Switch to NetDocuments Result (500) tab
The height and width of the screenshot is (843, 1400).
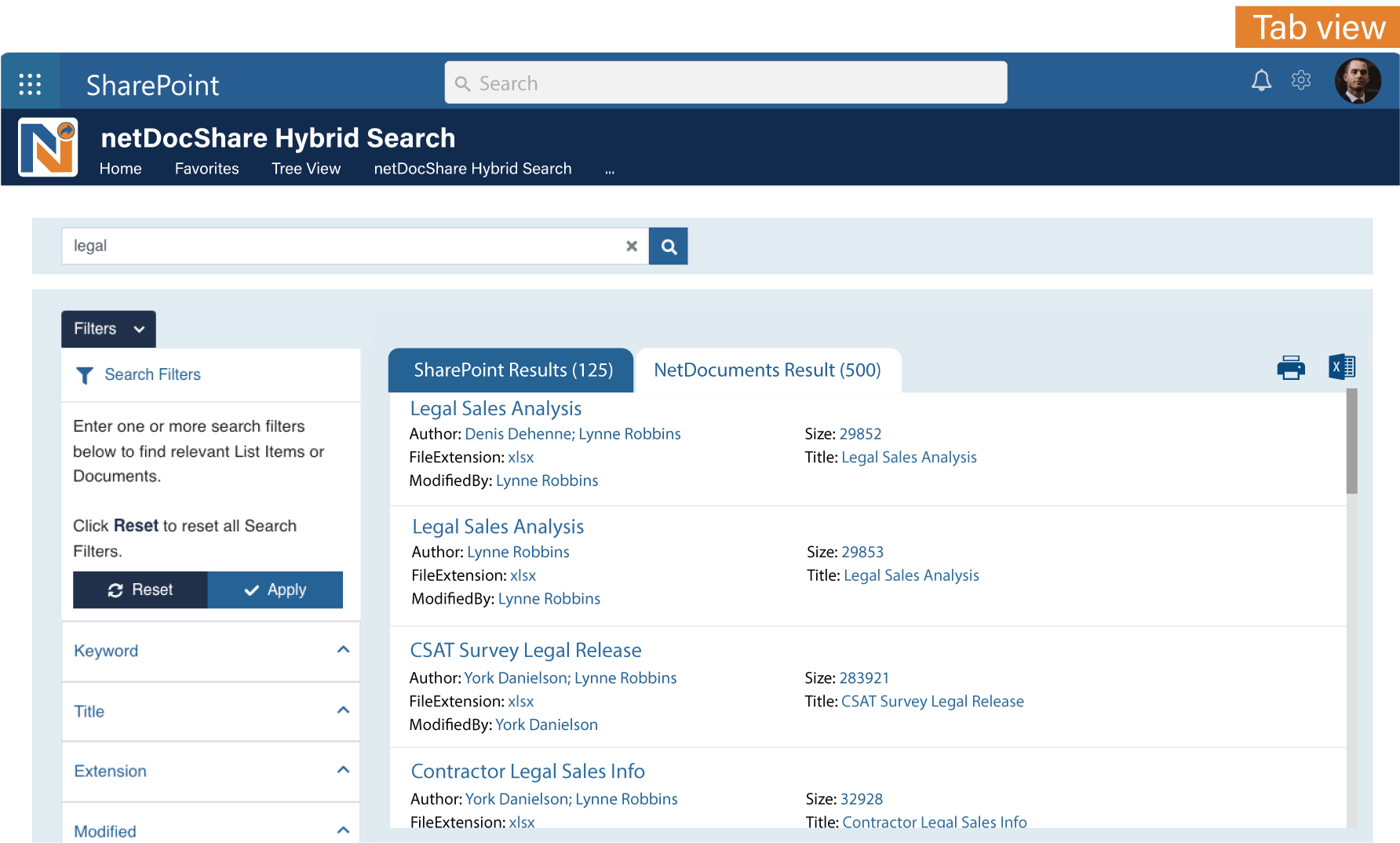pos(767,370)
